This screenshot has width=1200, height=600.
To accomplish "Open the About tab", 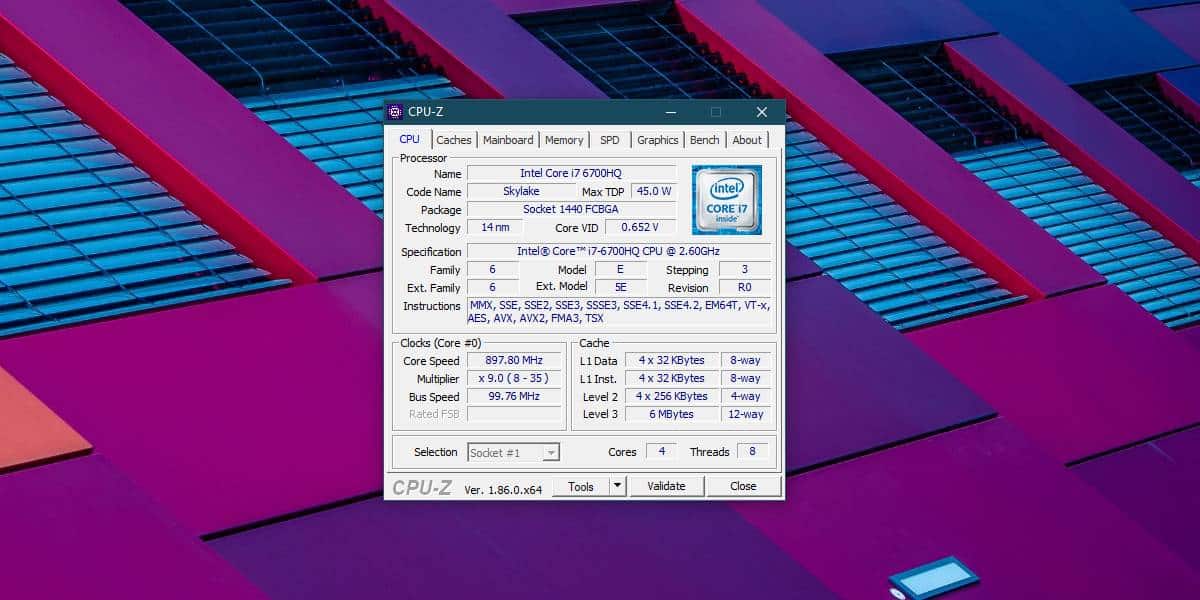I will click(747, 140).
